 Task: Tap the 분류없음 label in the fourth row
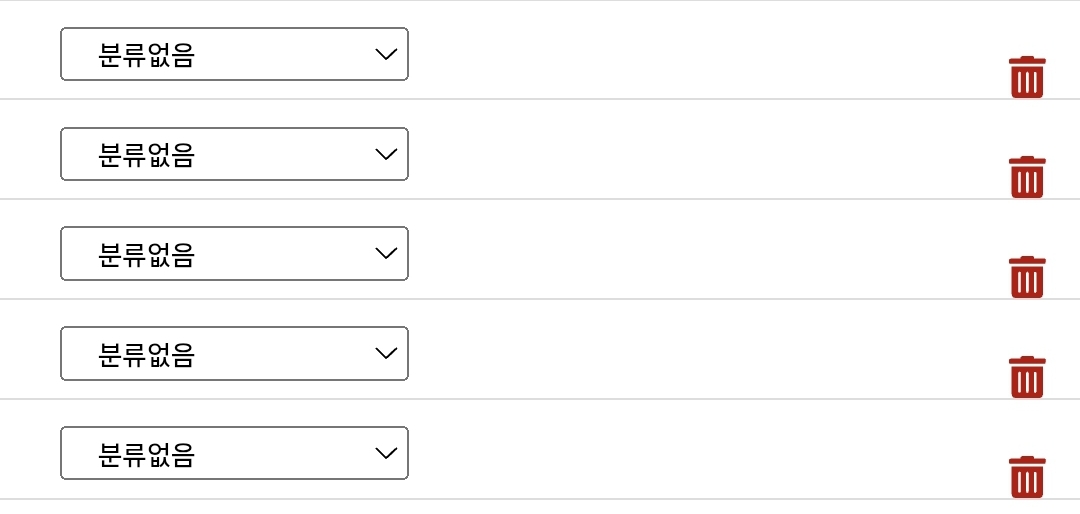point(146,354)
